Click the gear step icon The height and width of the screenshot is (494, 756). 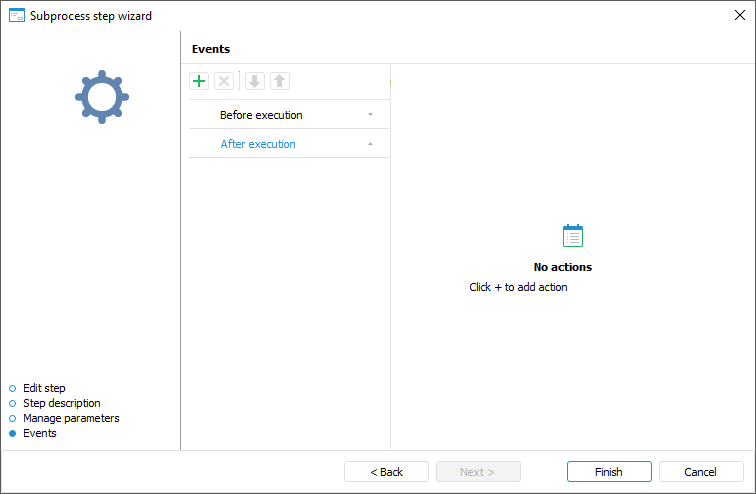(102, 97)
